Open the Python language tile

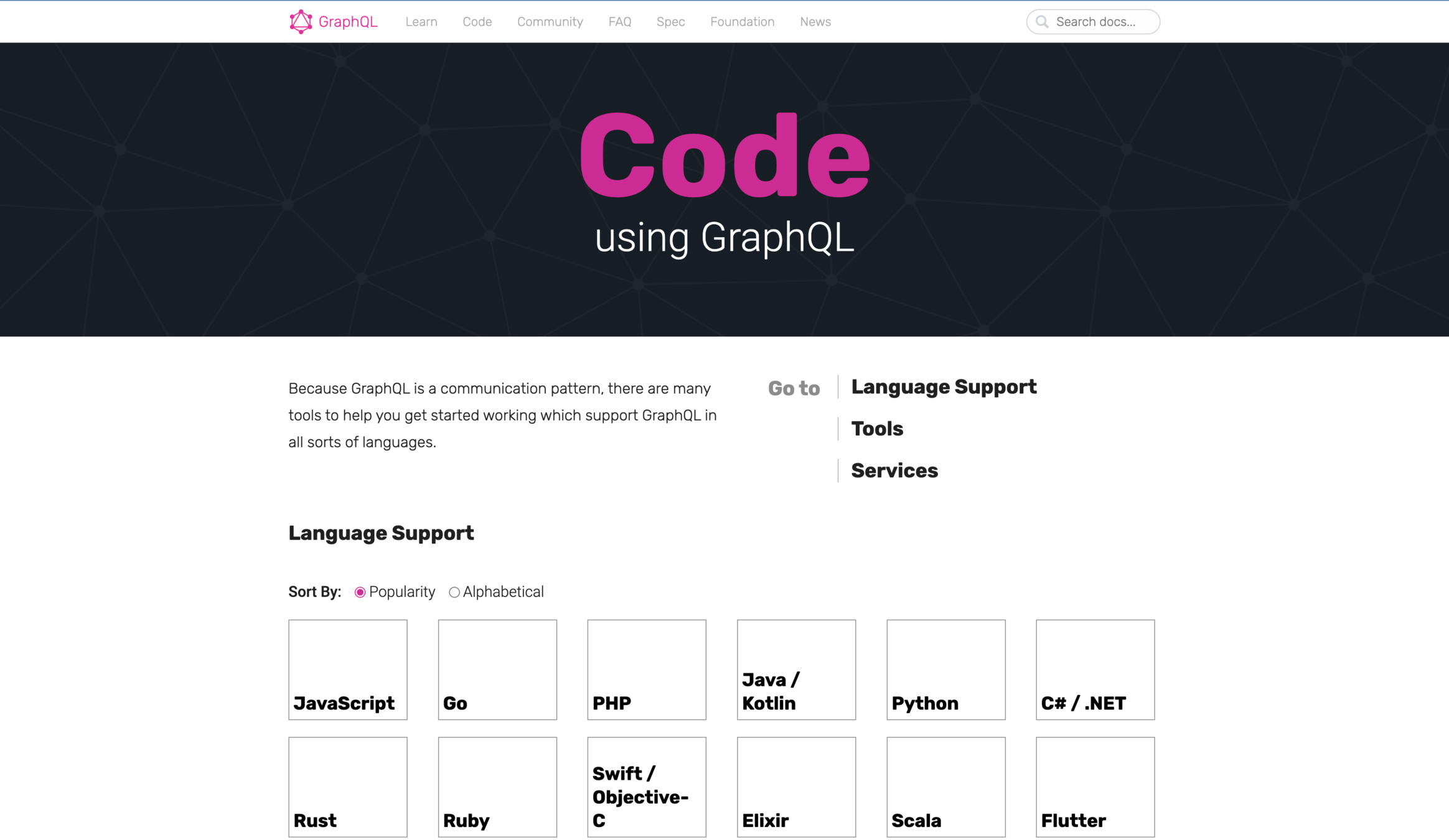pos(945,670)
